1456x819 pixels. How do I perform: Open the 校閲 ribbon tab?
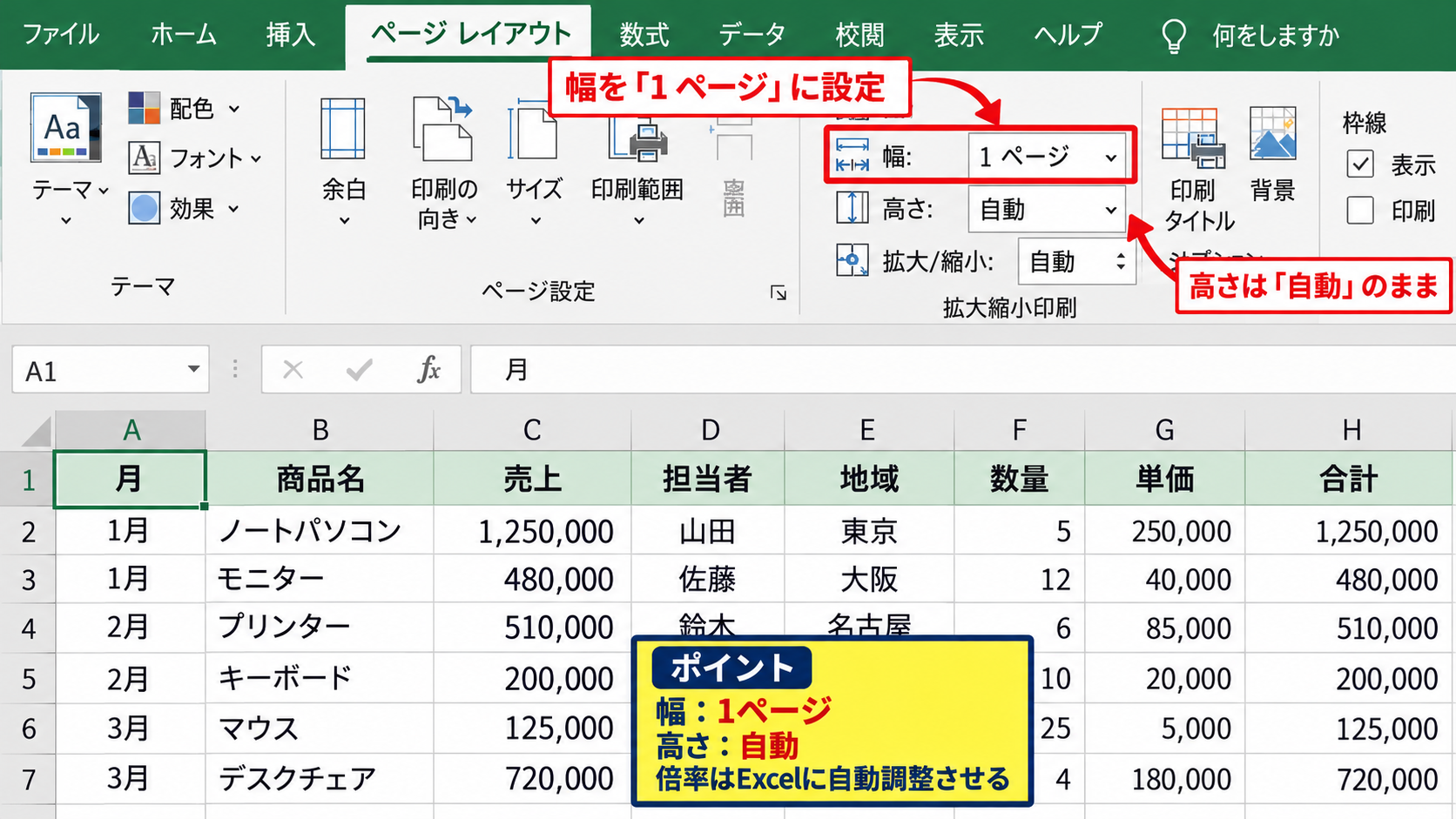pyautogui.click(x=859, y=35)
